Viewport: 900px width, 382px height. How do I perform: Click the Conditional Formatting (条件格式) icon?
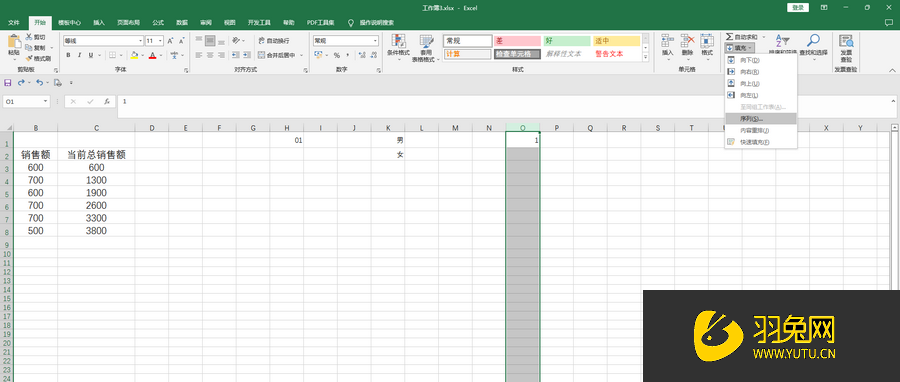[x=398, y=41]
